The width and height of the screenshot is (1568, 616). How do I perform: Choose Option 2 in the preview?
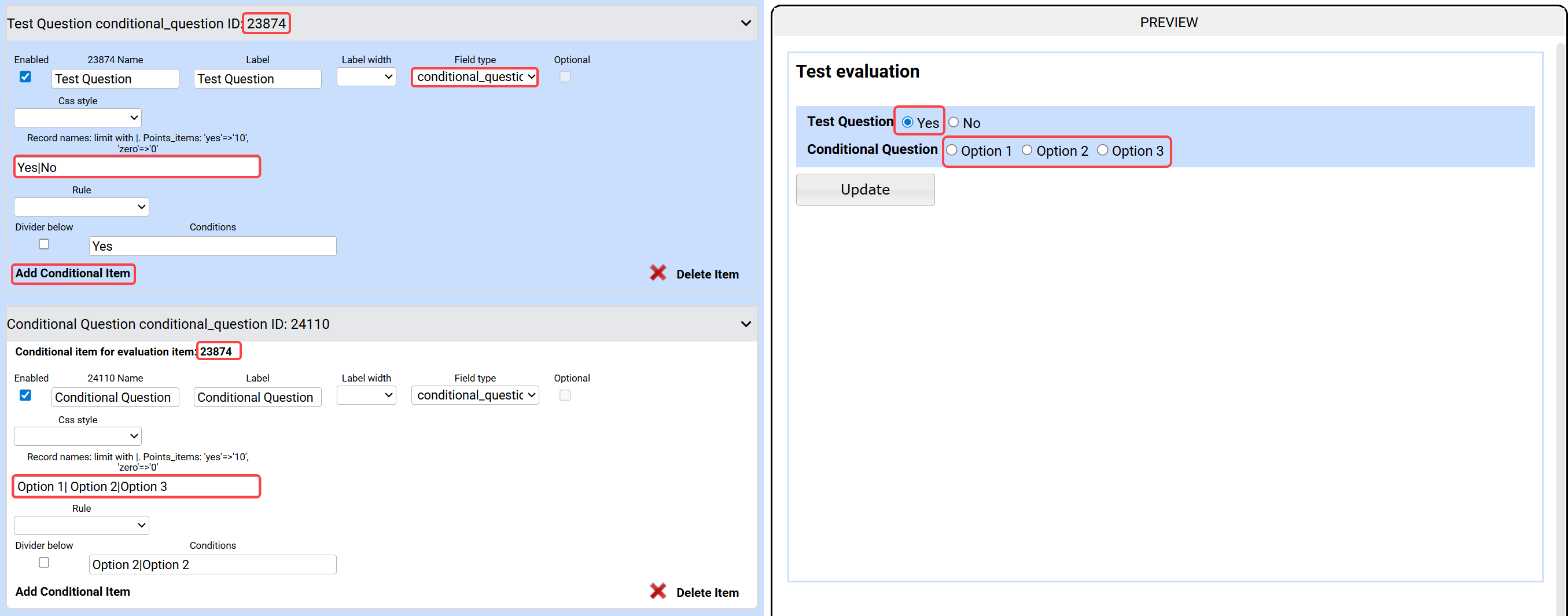coord(1027,151)
